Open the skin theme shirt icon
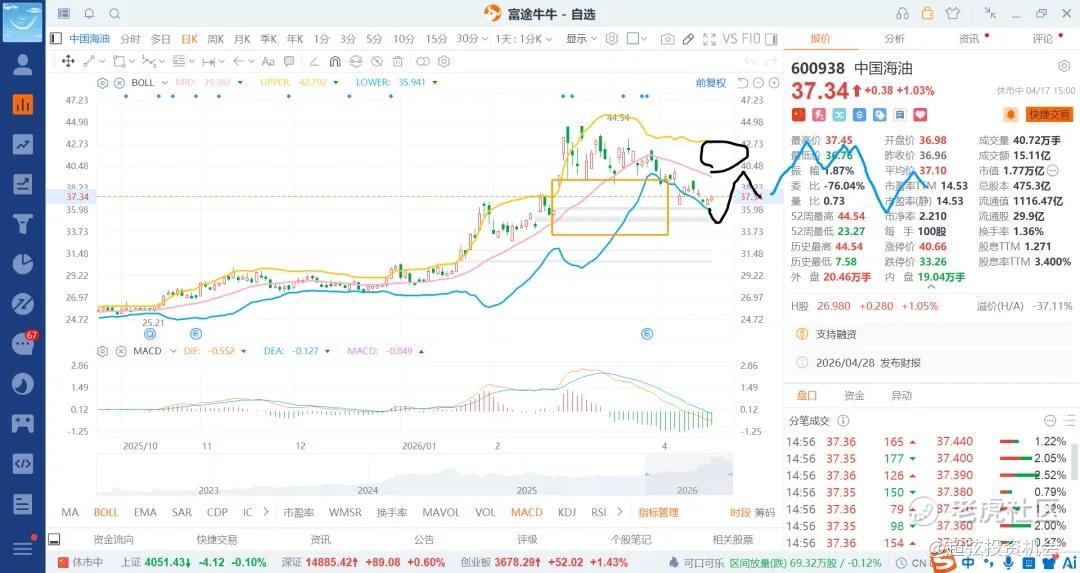Screen dimensions: 1080x573 (953, 13)
